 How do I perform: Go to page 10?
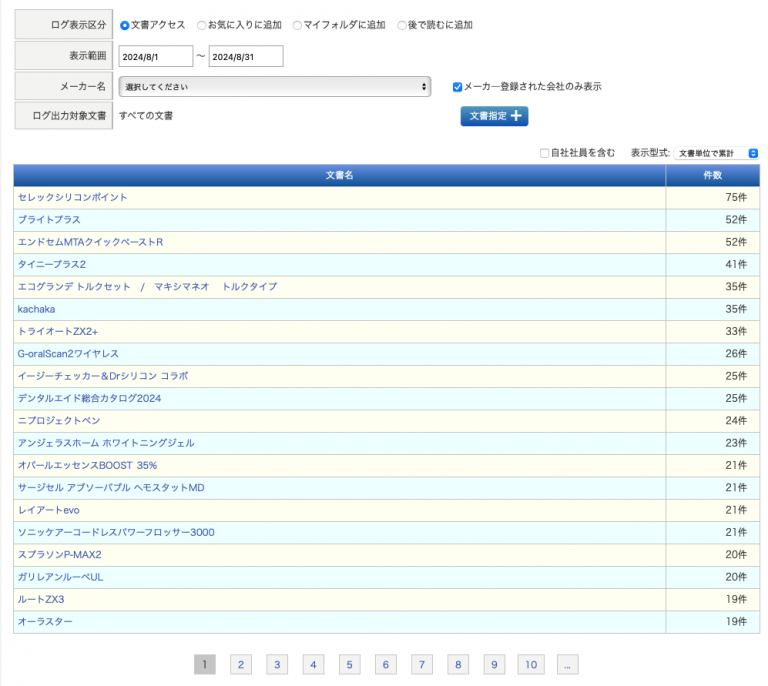pos(531,664)
